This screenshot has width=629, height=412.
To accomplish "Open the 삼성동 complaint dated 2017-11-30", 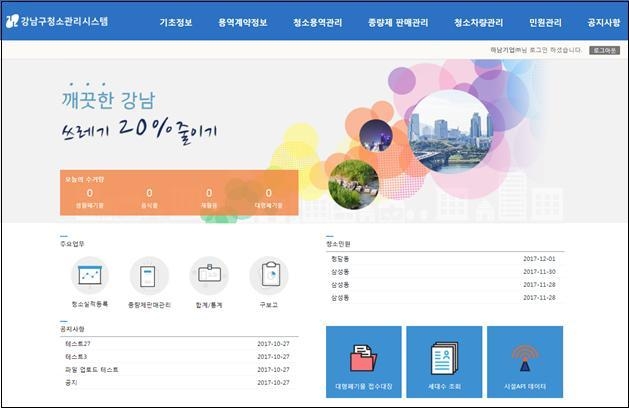I will [x=445, y=272].
